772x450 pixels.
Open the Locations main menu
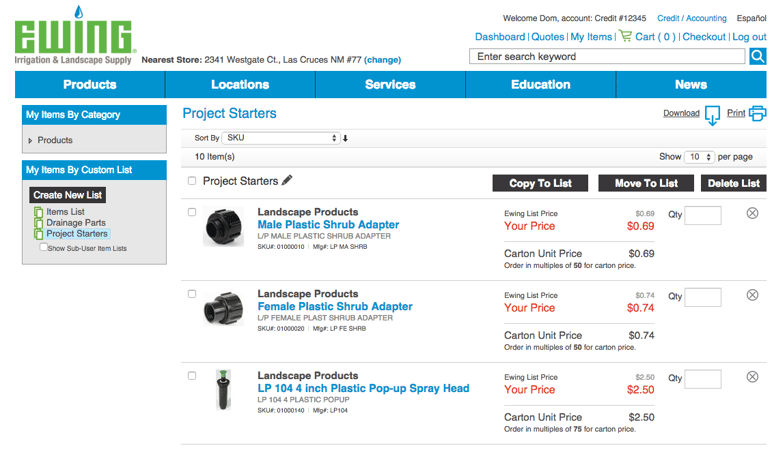coord(240,84)
